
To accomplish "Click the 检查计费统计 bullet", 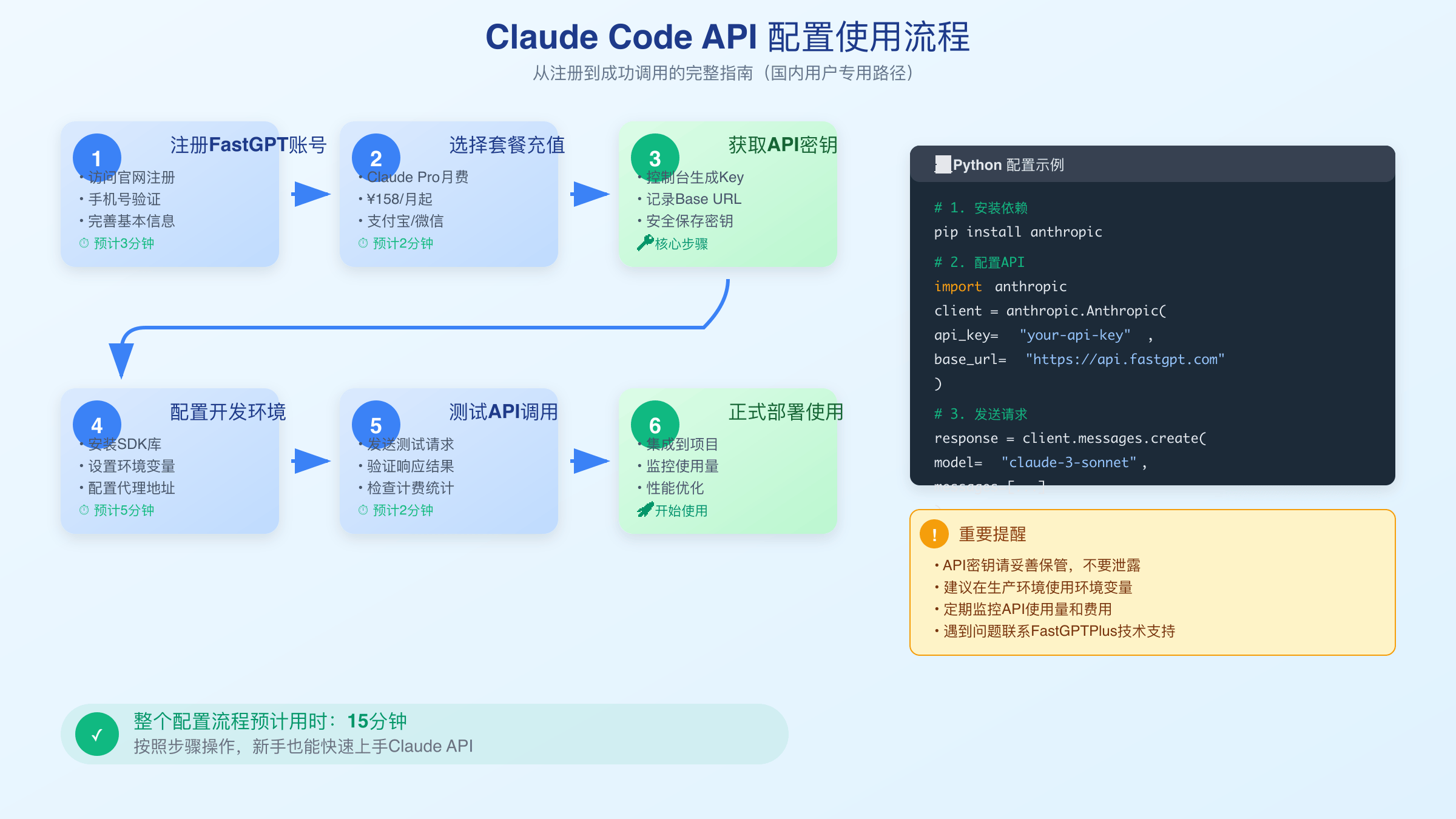I will [x=406, y=488].
